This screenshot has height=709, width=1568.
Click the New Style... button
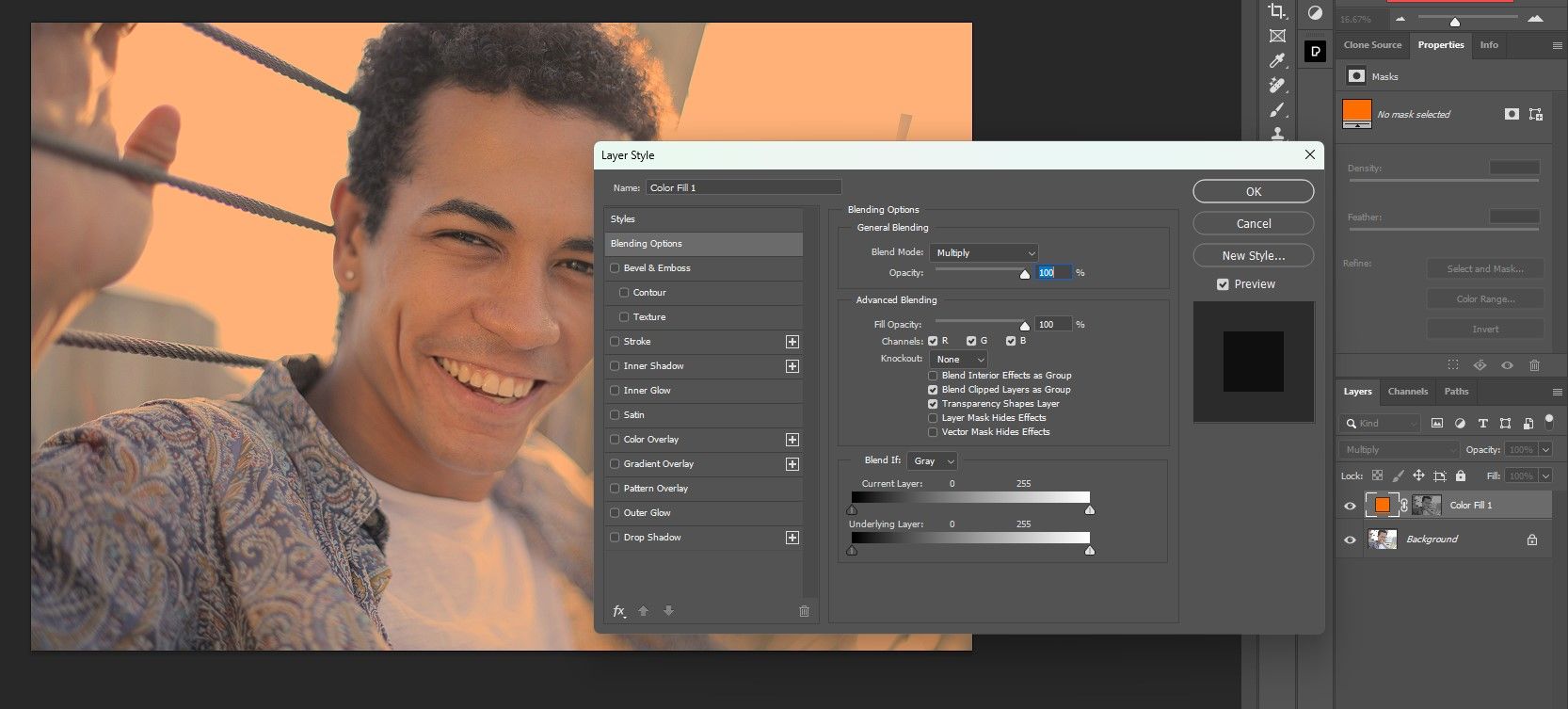[x=1254, y=255]
